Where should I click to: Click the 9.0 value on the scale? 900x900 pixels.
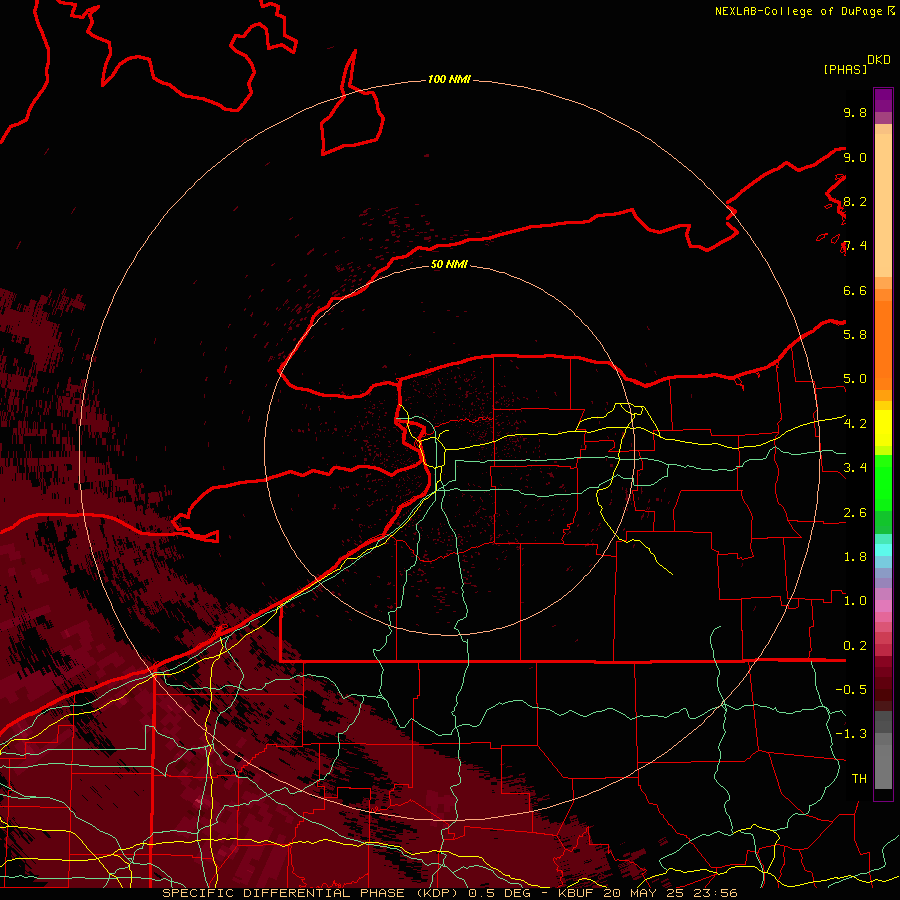pos(855,157)
